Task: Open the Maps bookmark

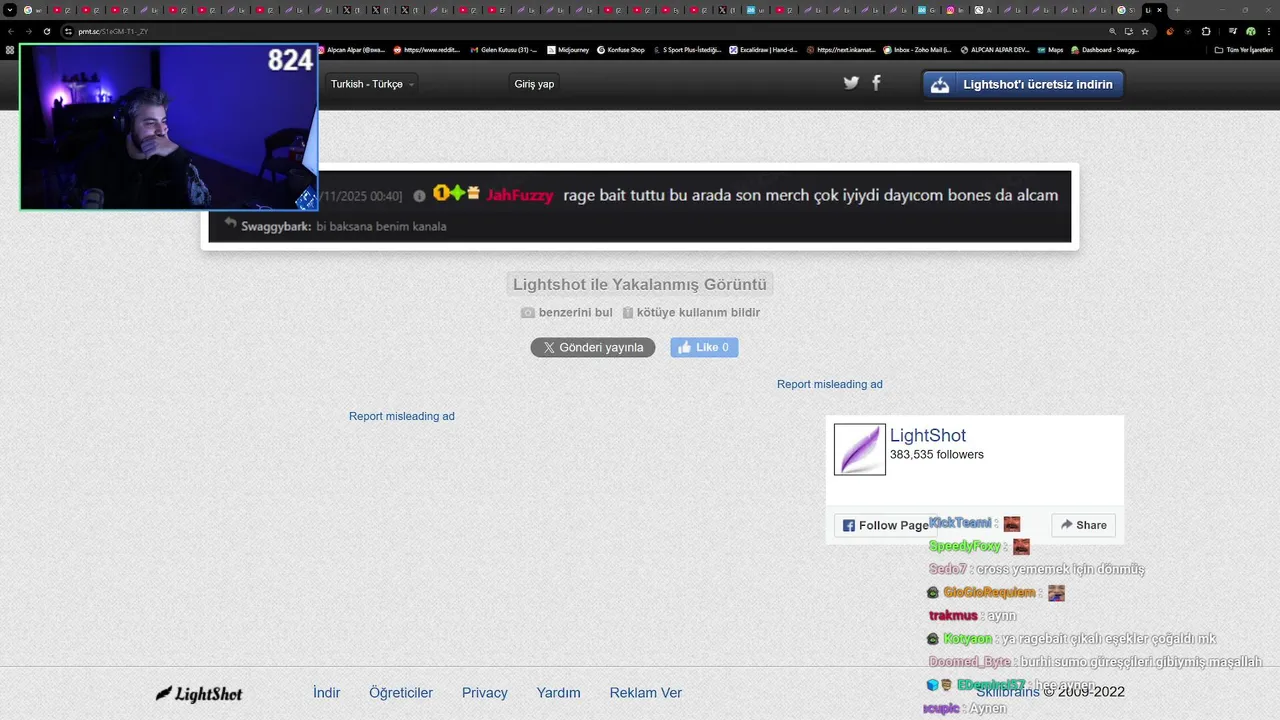Action: click(1050, 49)
